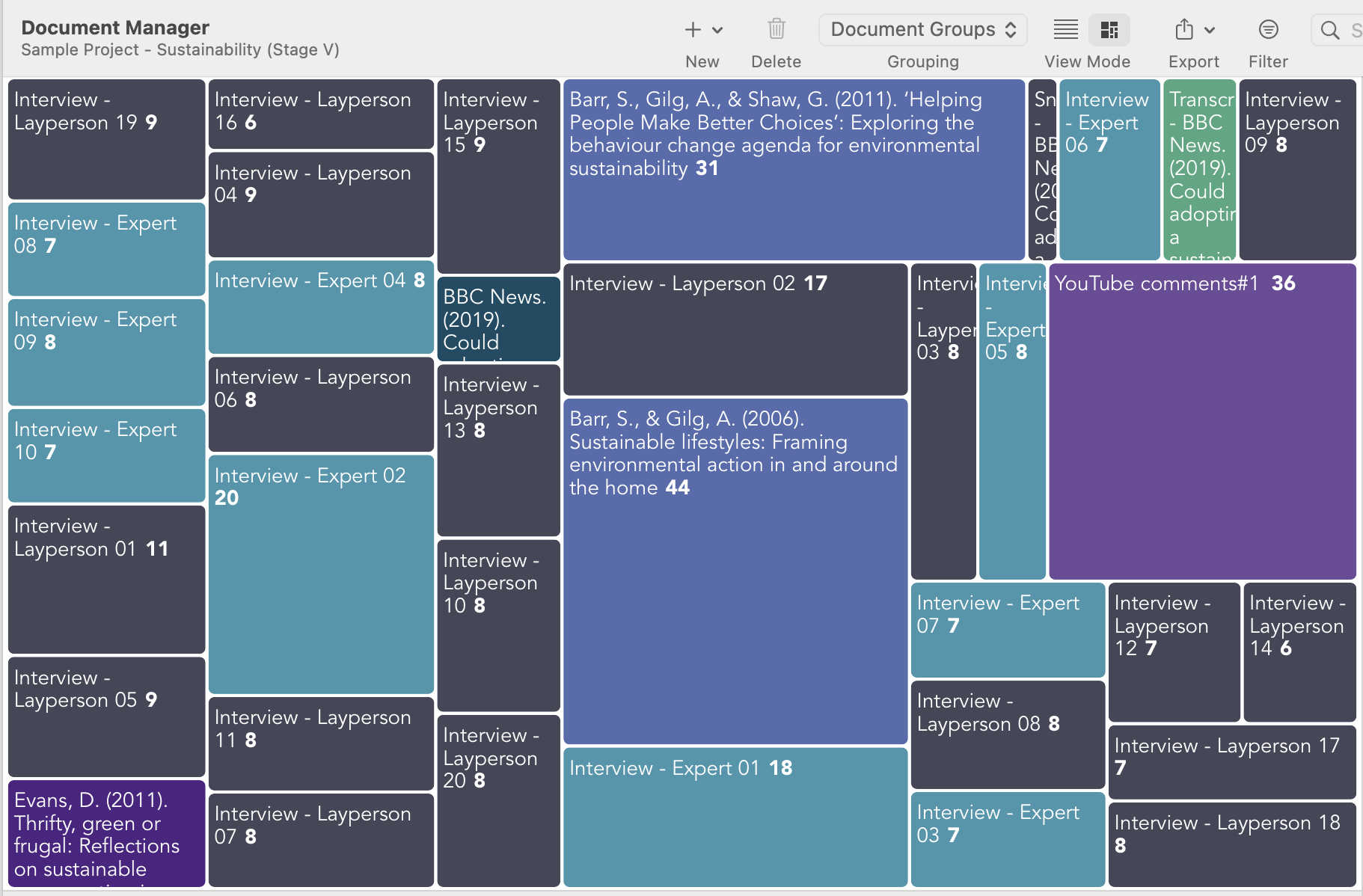This screenshot has height=896, width=1363.
Task: Enable the treemap View Mode icon
Action: point(1109,29)
